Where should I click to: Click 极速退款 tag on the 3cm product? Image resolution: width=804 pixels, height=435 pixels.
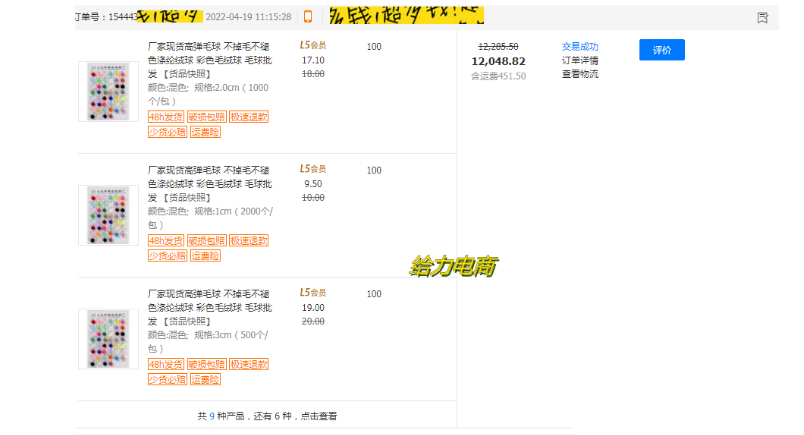pyautogui.click(x=248, y=365)
